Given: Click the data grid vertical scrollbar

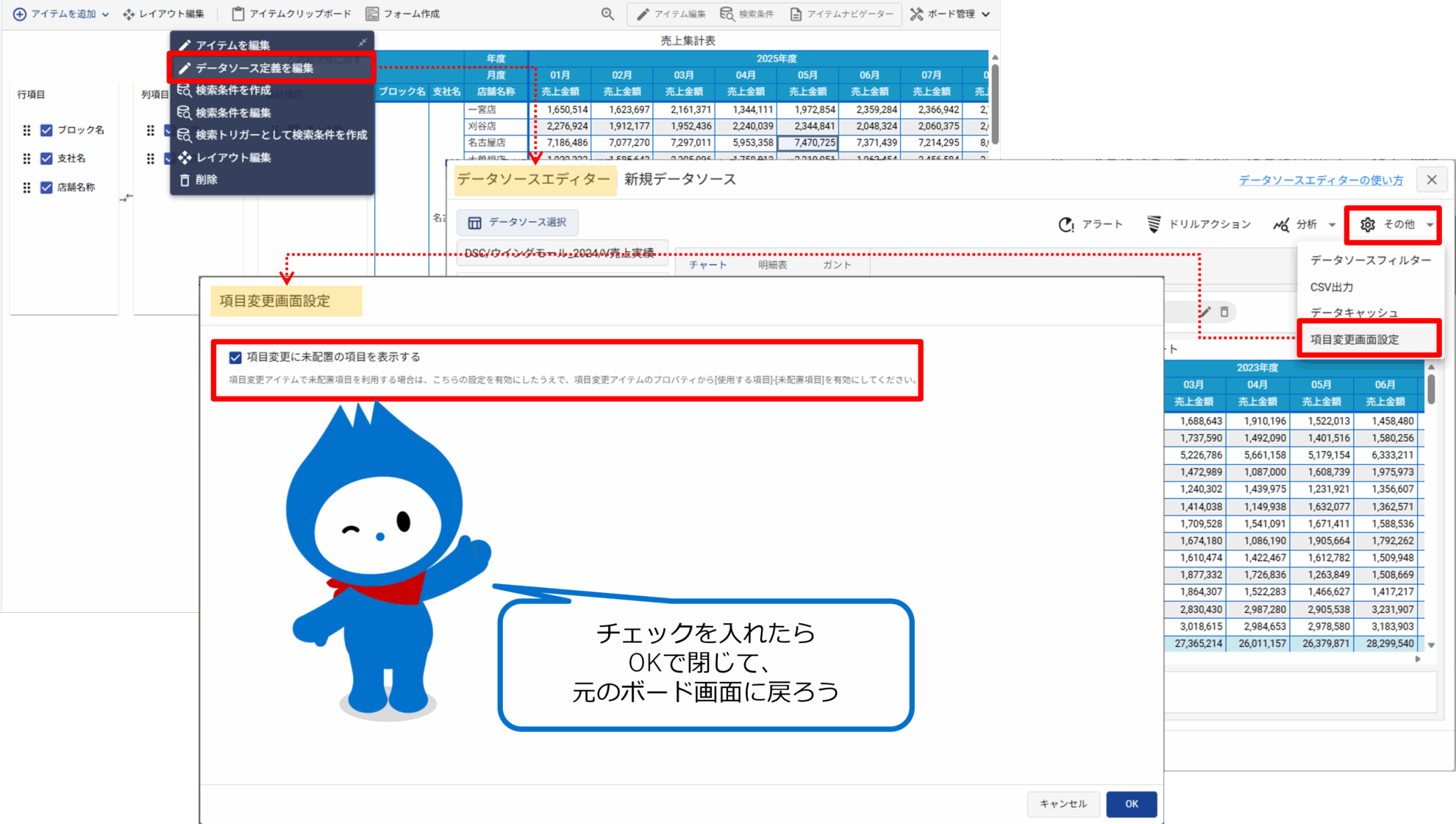Looking at the screenshot, I should (1431, 390).
